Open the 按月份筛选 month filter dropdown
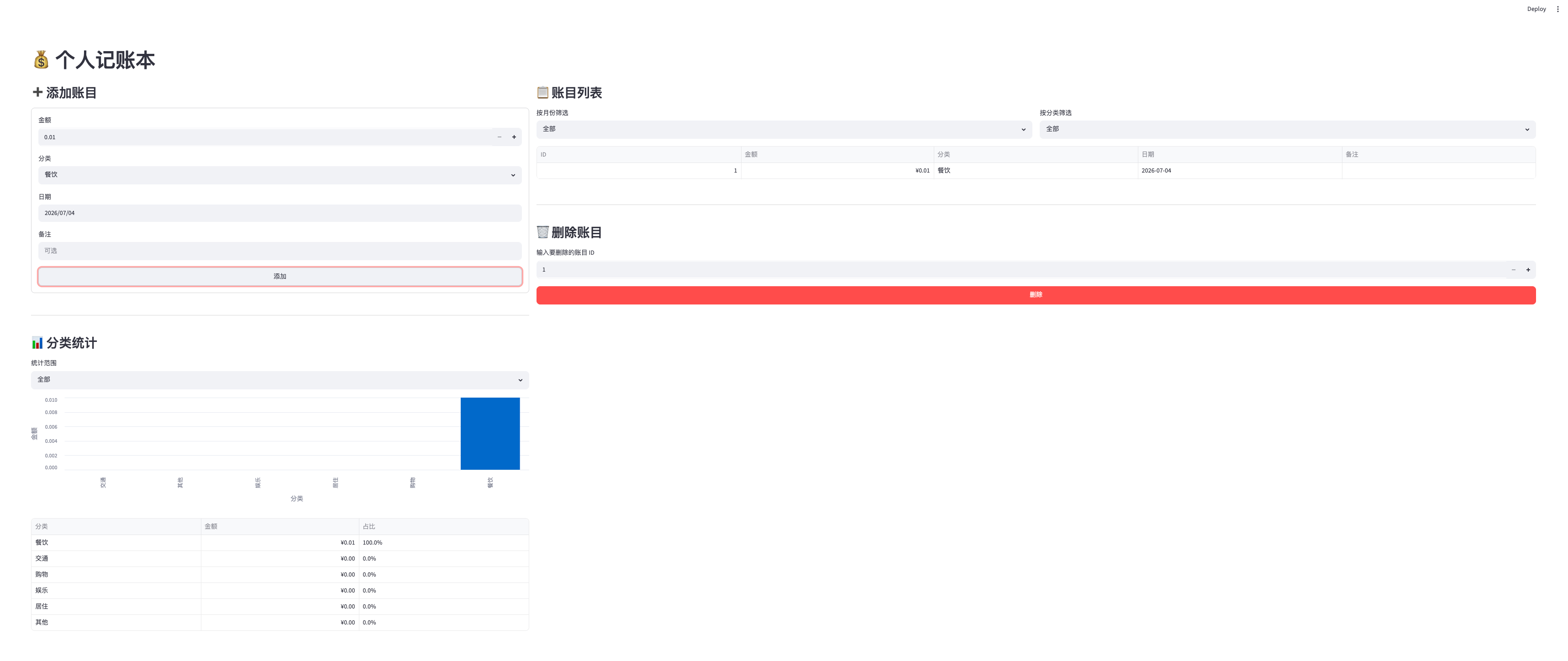 784,129
